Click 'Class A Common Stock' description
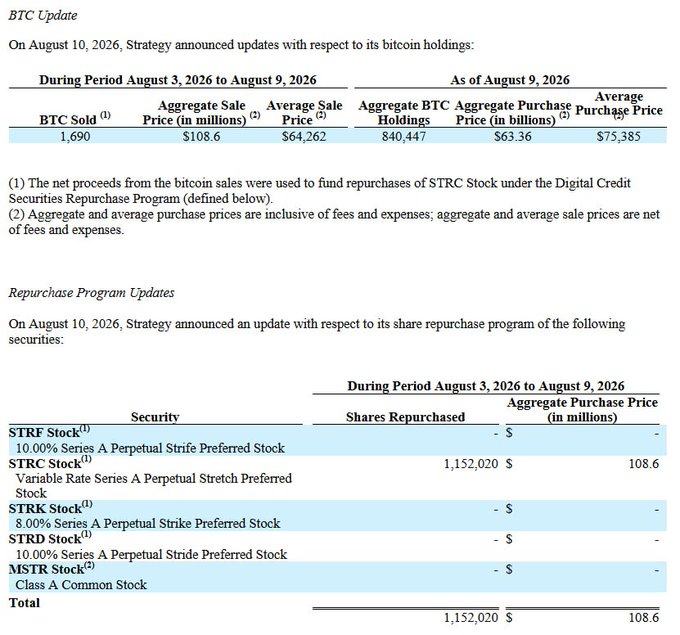Viewport: 680px width, 635px height. [x=81, y=585]
